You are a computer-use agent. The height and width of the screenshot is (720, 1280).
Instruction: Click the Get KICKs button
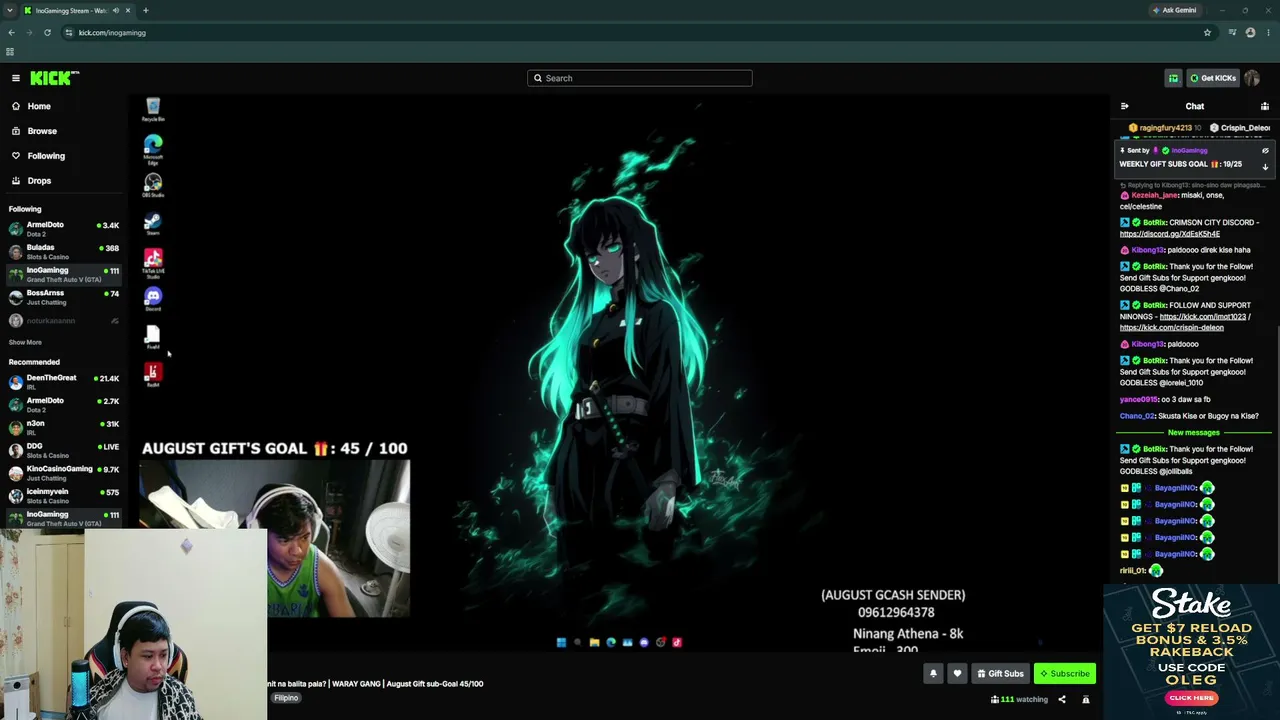pyautogui.click(x=1213, y=78)
